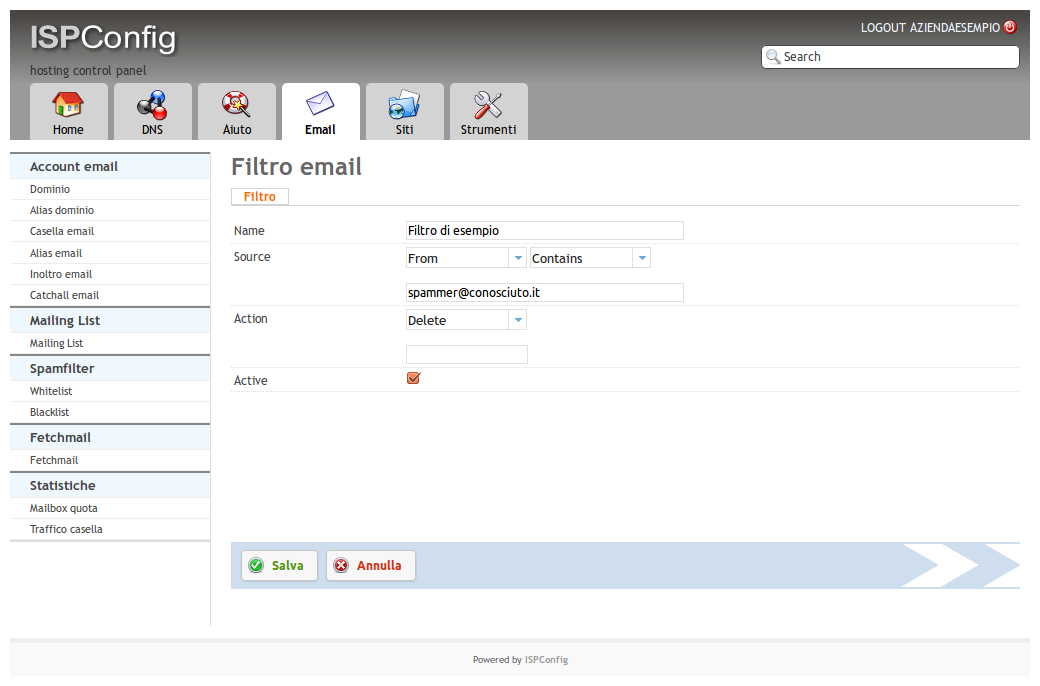The image size is (1040, 686).
Task: Click the Name field with Filtro di esempio
Action: coord(545,230)
